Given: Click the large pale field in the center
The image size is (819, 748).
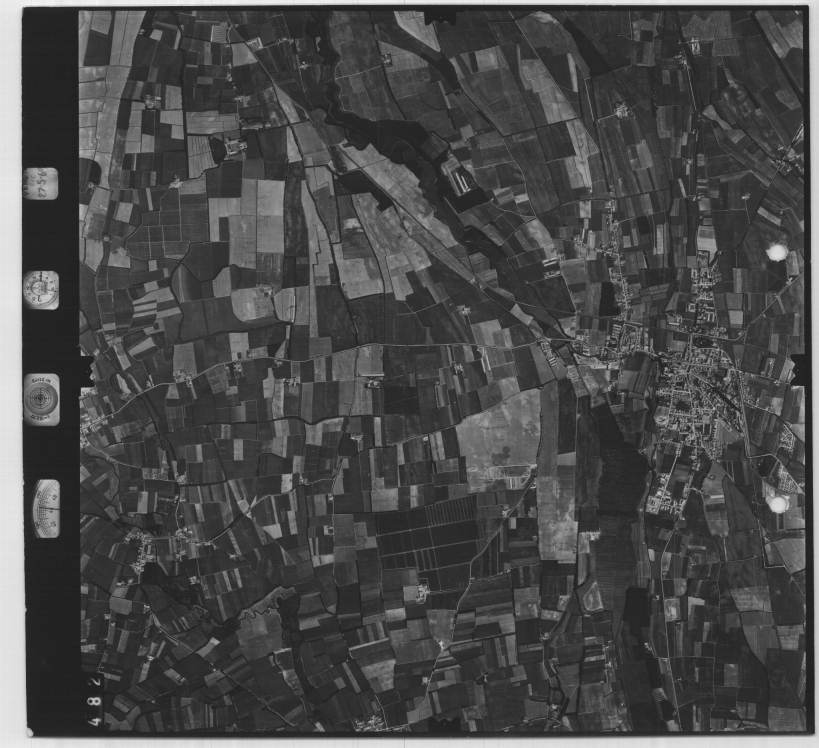Looking at the screenshot, I should coord(497,438).
